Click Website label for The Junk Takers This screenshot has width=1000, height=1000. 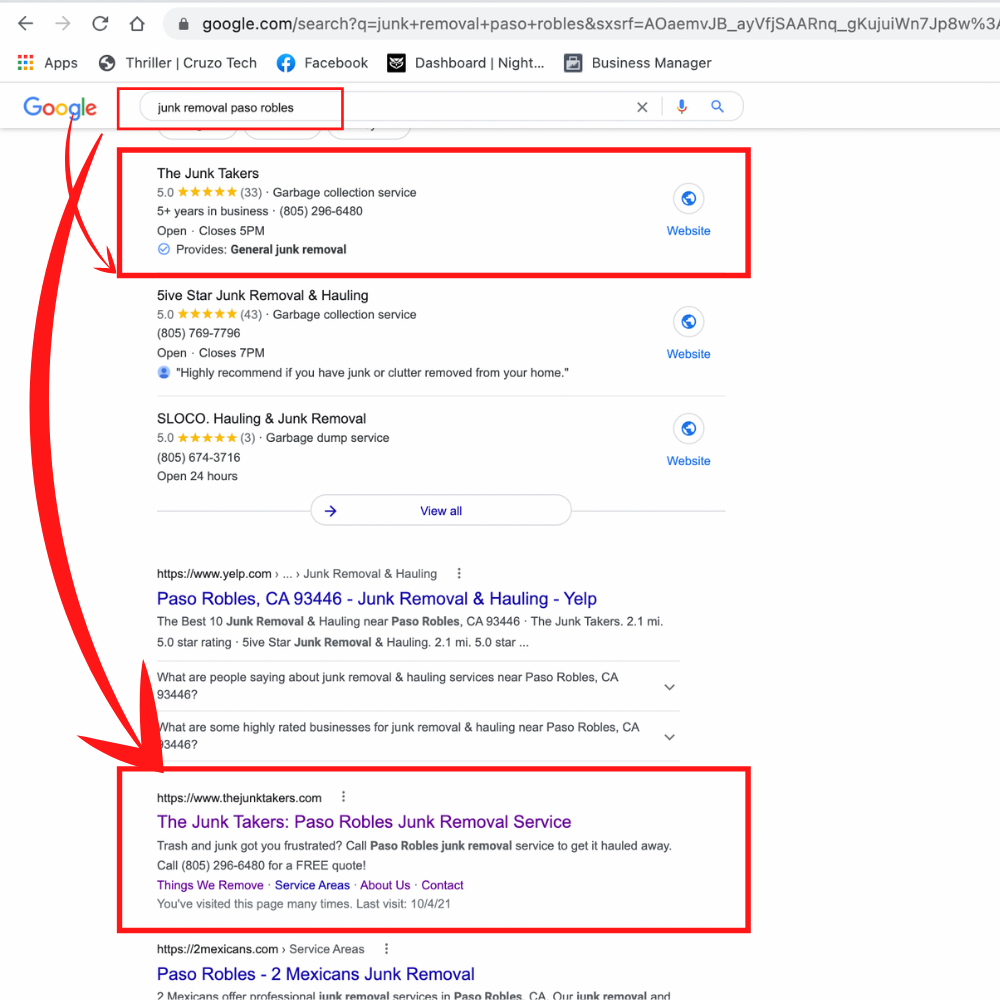(x=689, y=231)
